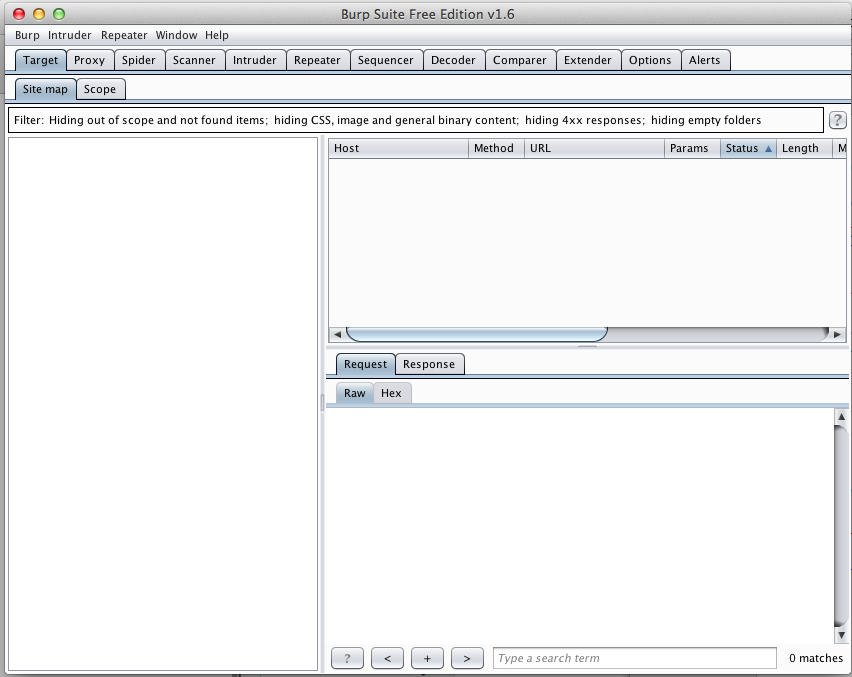
Task: Sort table by Host column
Action: tap(398, 148)
